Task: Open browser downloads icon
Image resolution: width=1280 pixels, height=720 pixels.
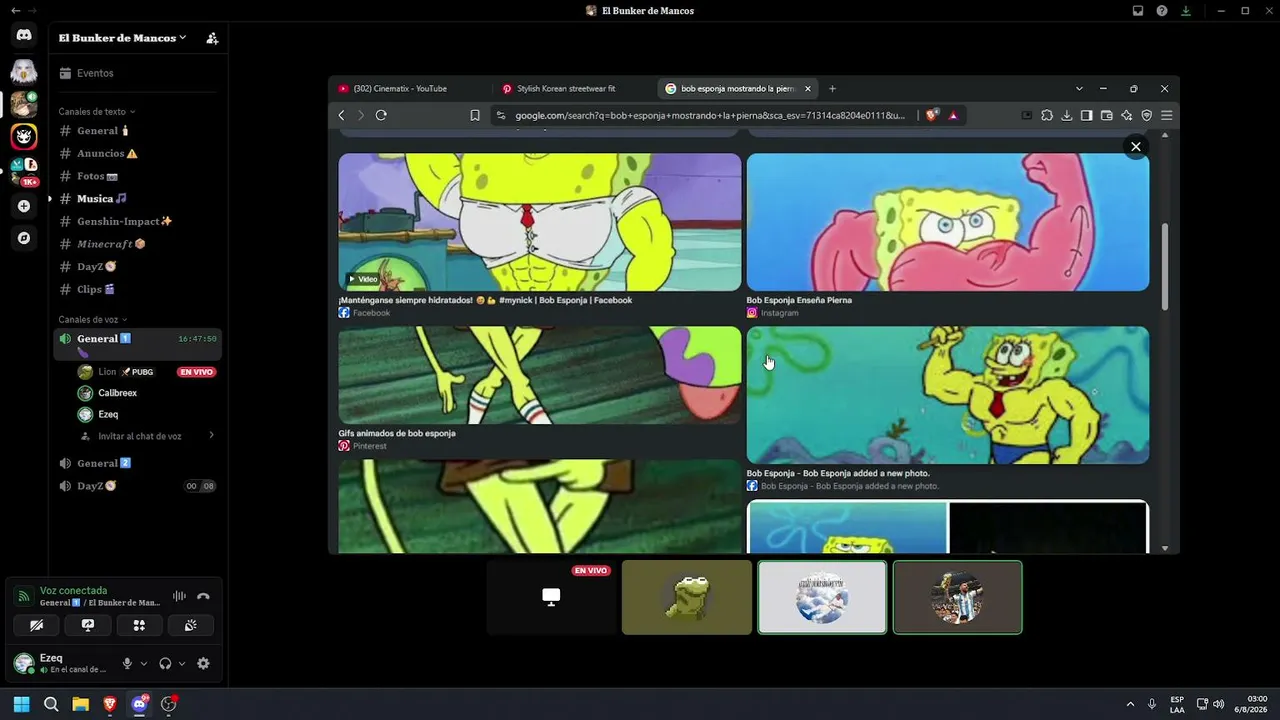Action: (1067, 115)
